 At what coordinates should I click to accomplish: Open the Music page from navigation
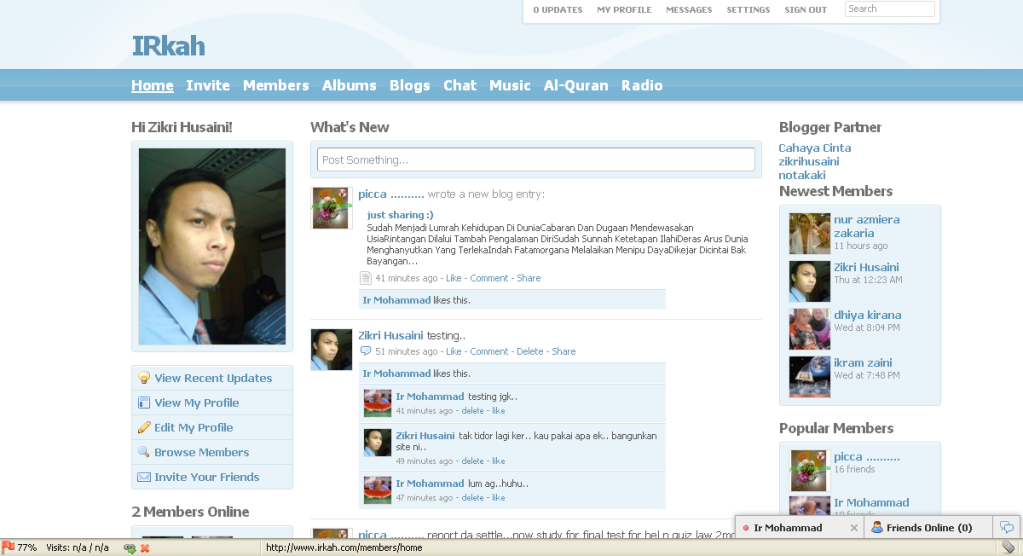click(509, 86)
